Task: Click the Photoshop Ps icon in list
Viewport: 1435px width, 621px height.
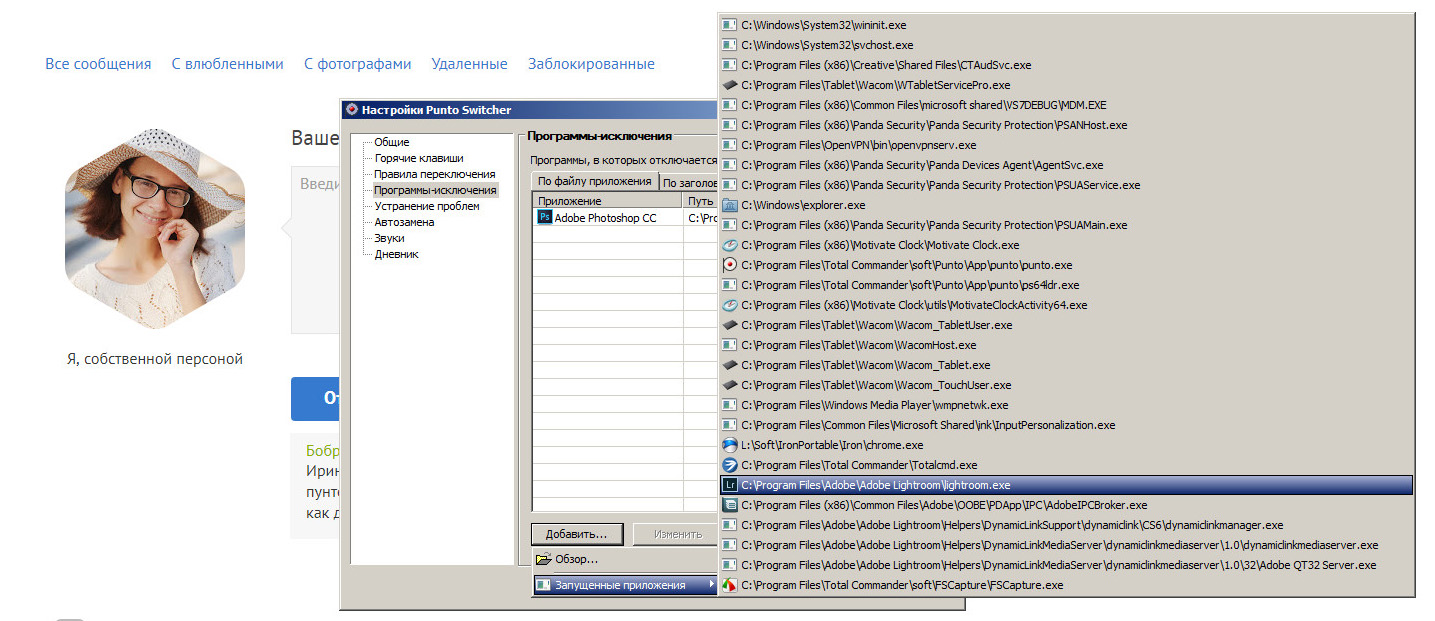Action: pos(545,217)
